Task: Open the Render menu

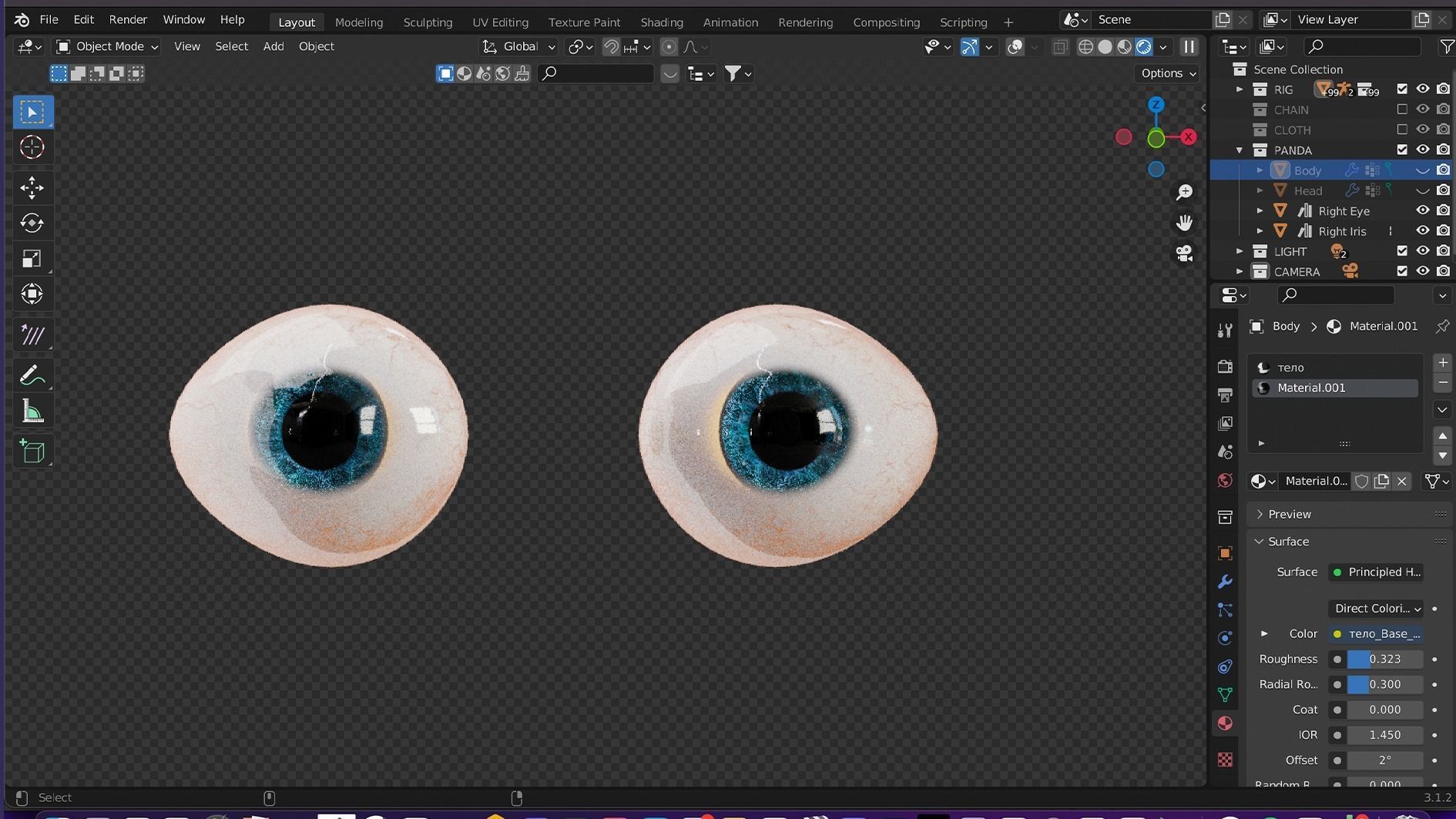Action: coord(128,19)
